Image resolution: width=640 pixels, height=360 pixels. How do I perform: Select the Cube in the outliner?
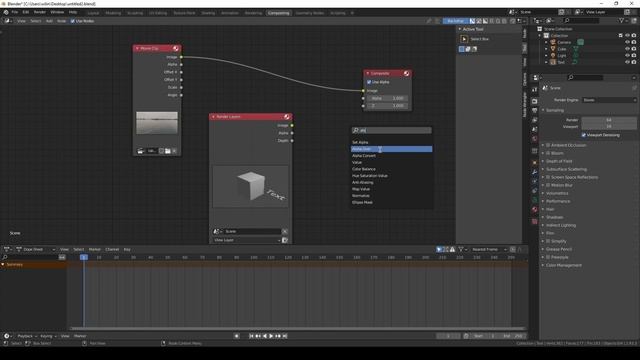[x=562, y=49]
